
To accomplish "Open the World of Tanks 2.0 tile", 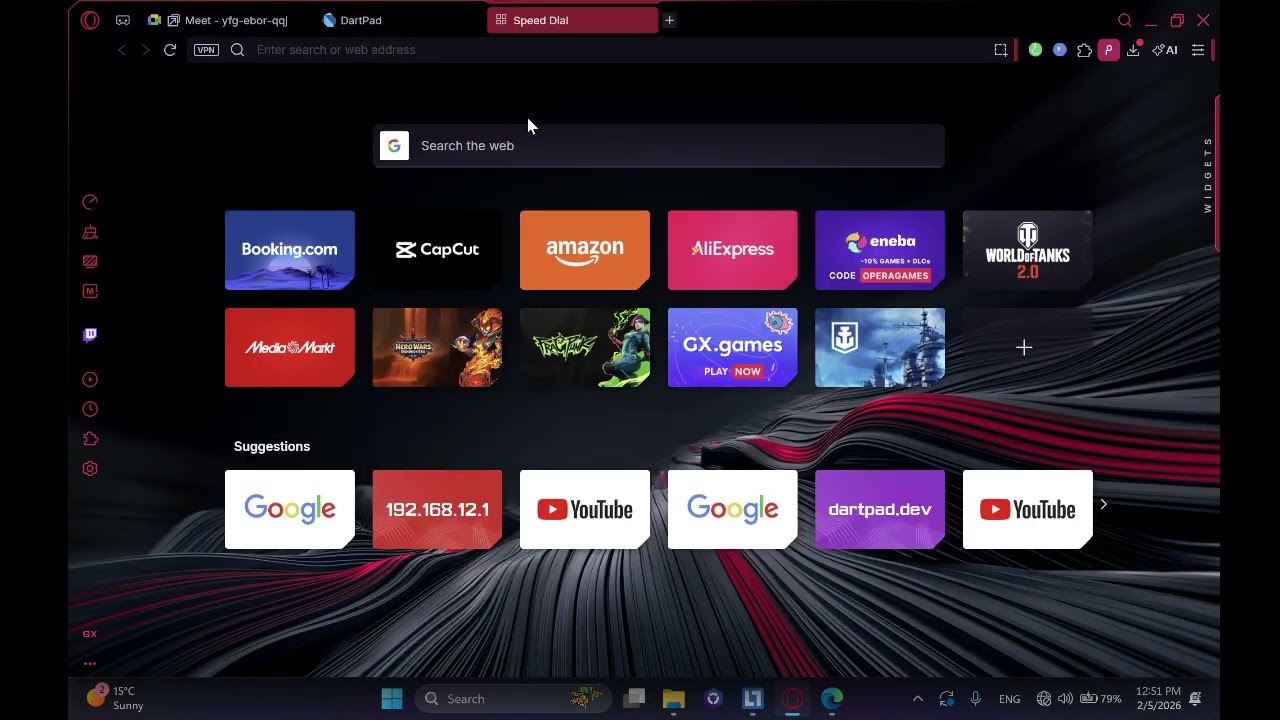I will point(1028,250).
